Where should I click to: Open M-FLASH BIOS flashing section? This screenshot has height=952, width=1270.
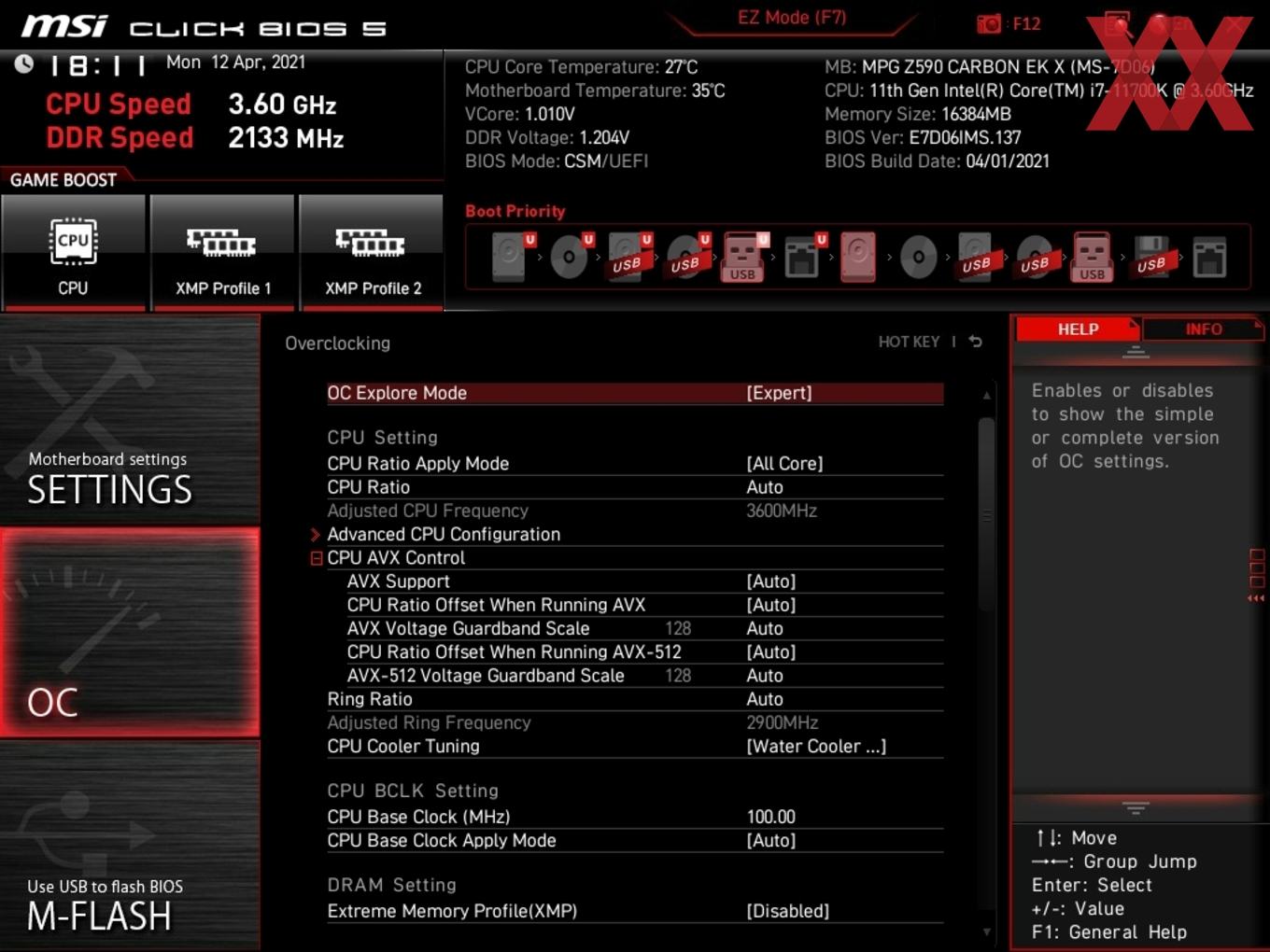[130, 846]
